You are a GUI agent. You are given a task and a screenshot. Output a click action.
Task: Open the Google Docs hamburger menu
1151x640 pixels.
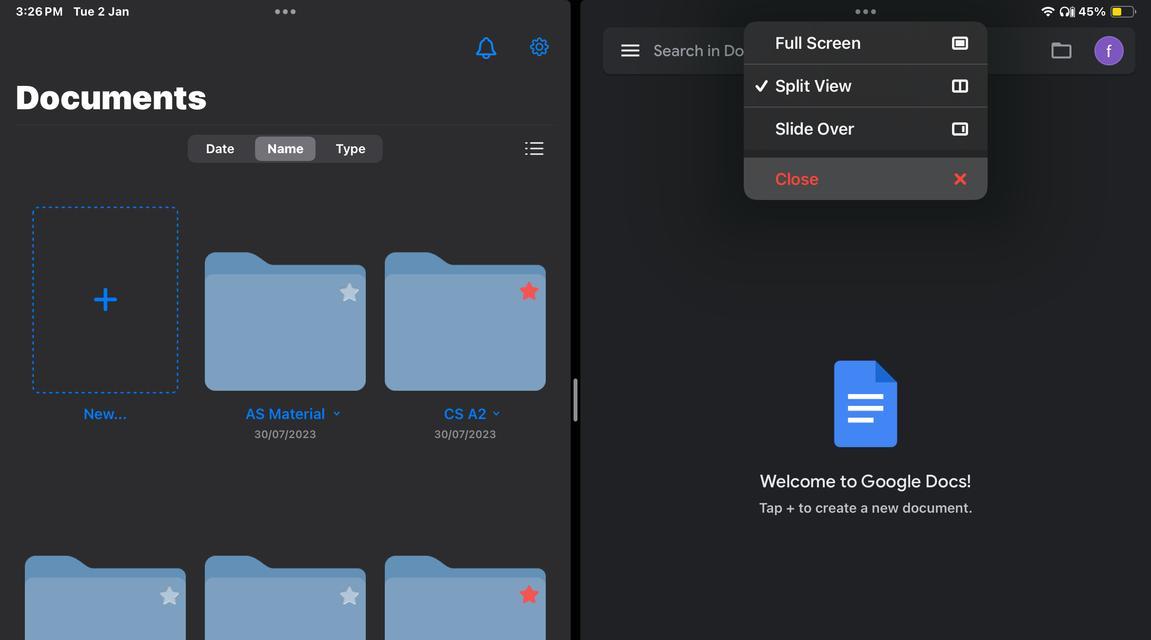click(630, 51)
